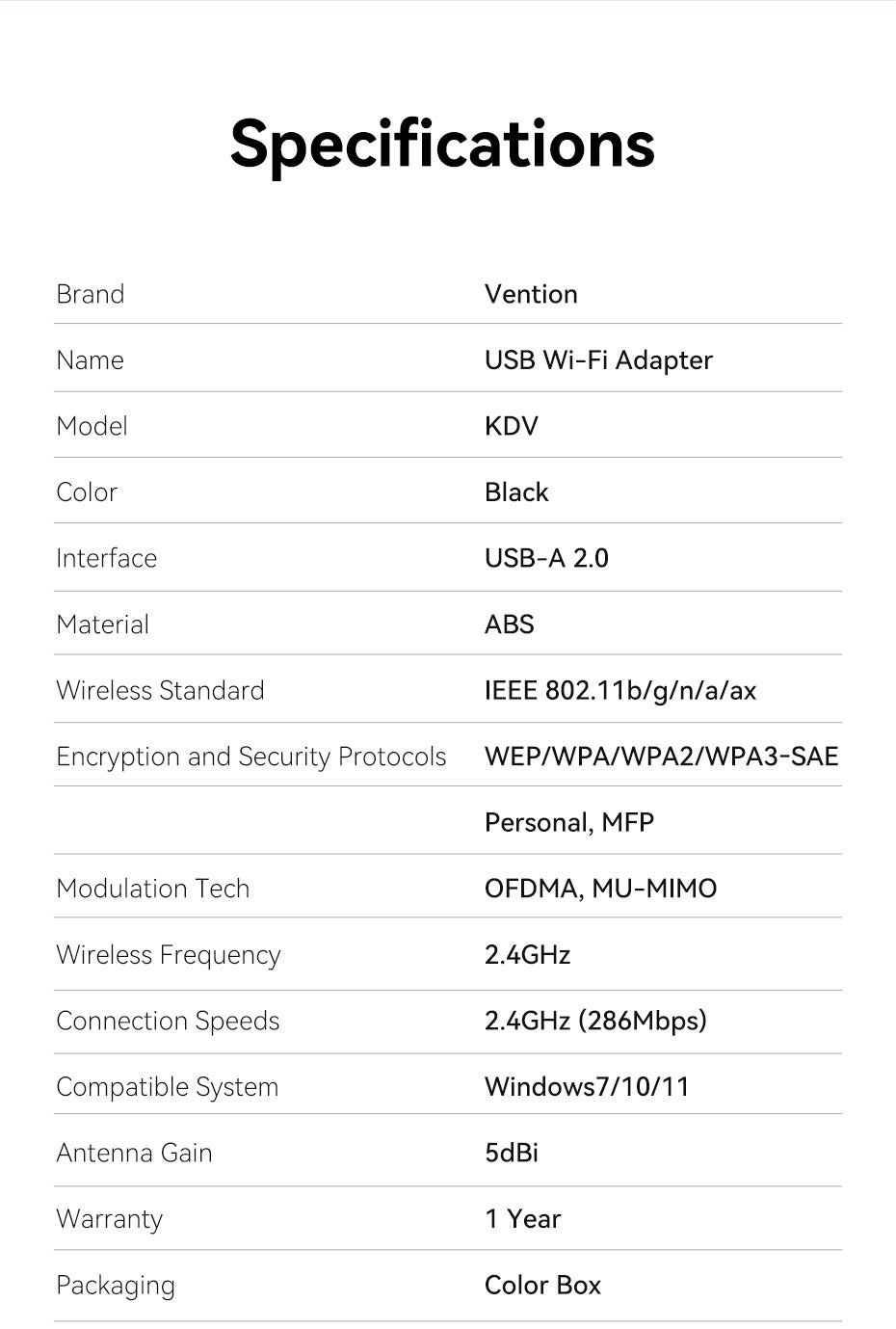Viewport: 896px width, 1329px height.
Task: Click the Windows7/10/11 compatibility value
Action: (x=588, y=1087)
